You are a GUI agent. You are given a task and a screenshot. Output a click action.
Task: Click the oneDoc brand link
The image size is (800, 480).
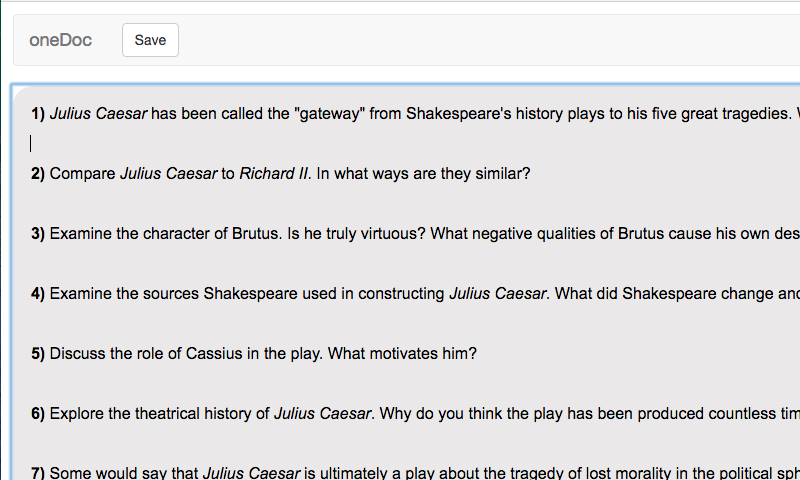pos(61,40)
